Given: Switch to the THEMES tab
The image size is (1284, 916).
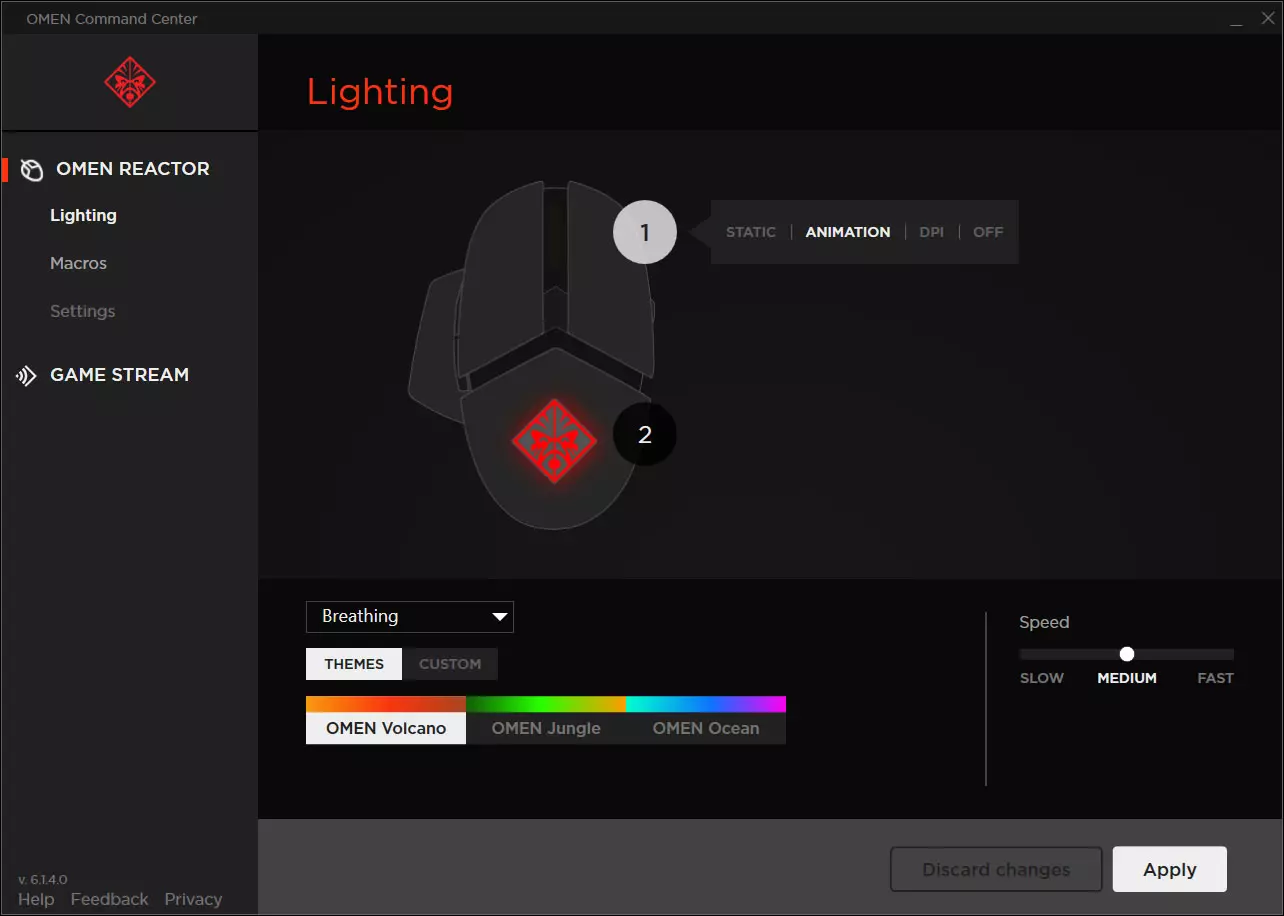Looking at the screenshot, I should (x=354, y=664).
